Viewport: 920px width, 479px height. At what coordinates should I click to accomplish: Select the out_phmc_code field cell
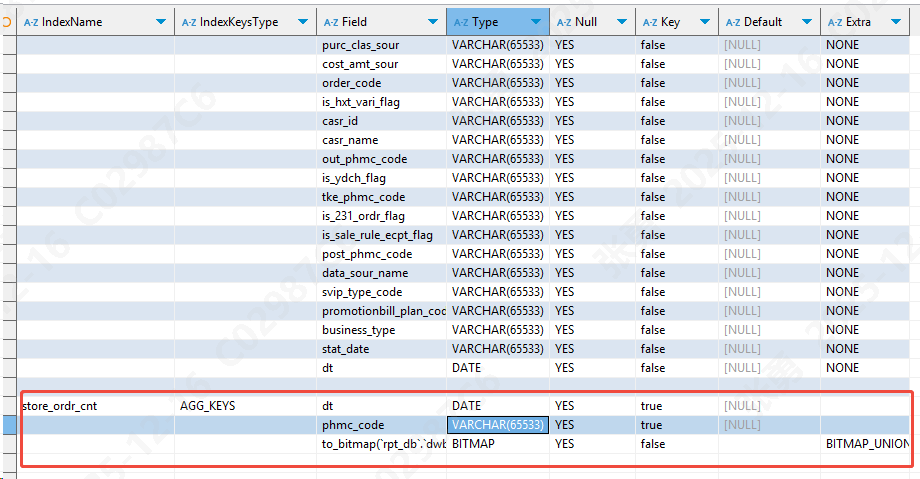tap(382, 159)
